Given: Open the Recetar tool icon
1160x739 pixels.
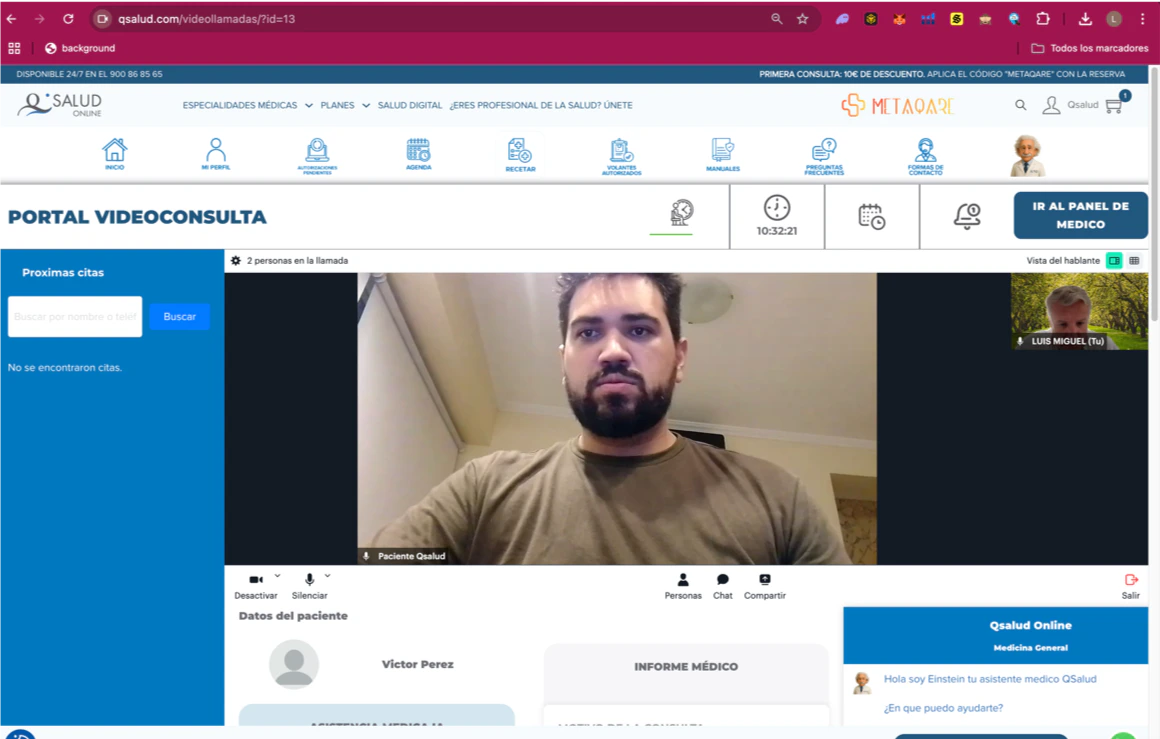Looking at the screenshot, I should [520, 152].
